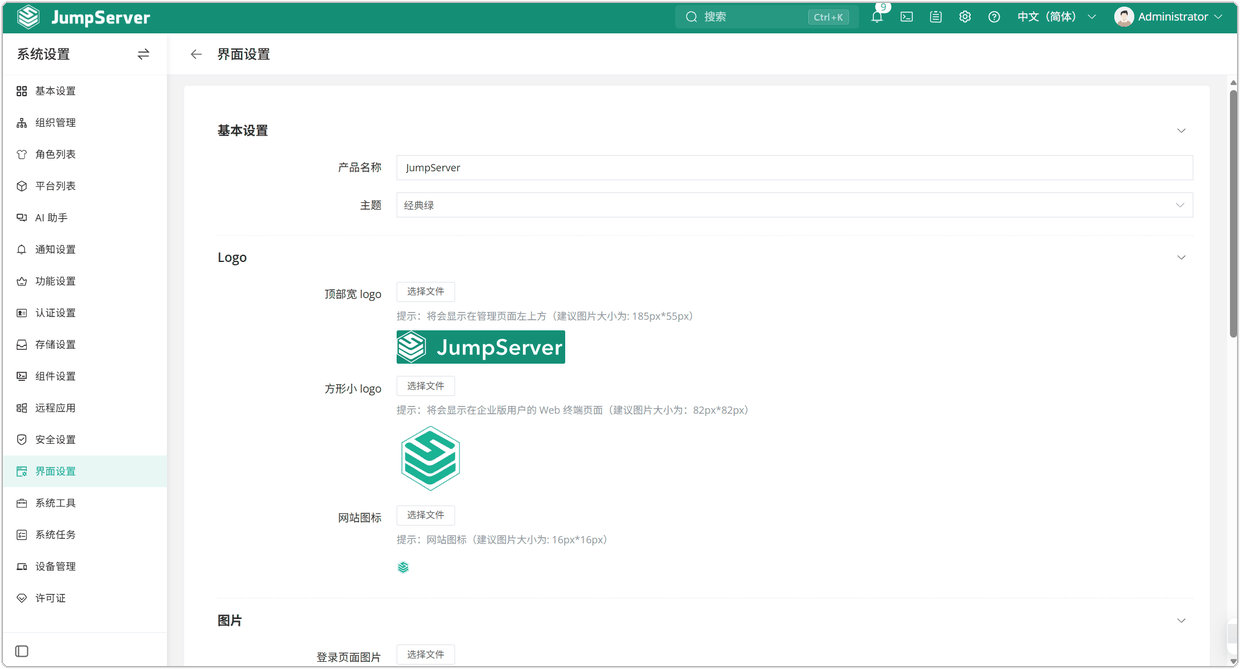Screen dimensions: 1240x669
Task: Click 选择文件 for 顶部宽 logo
Action: coord(426,292)
